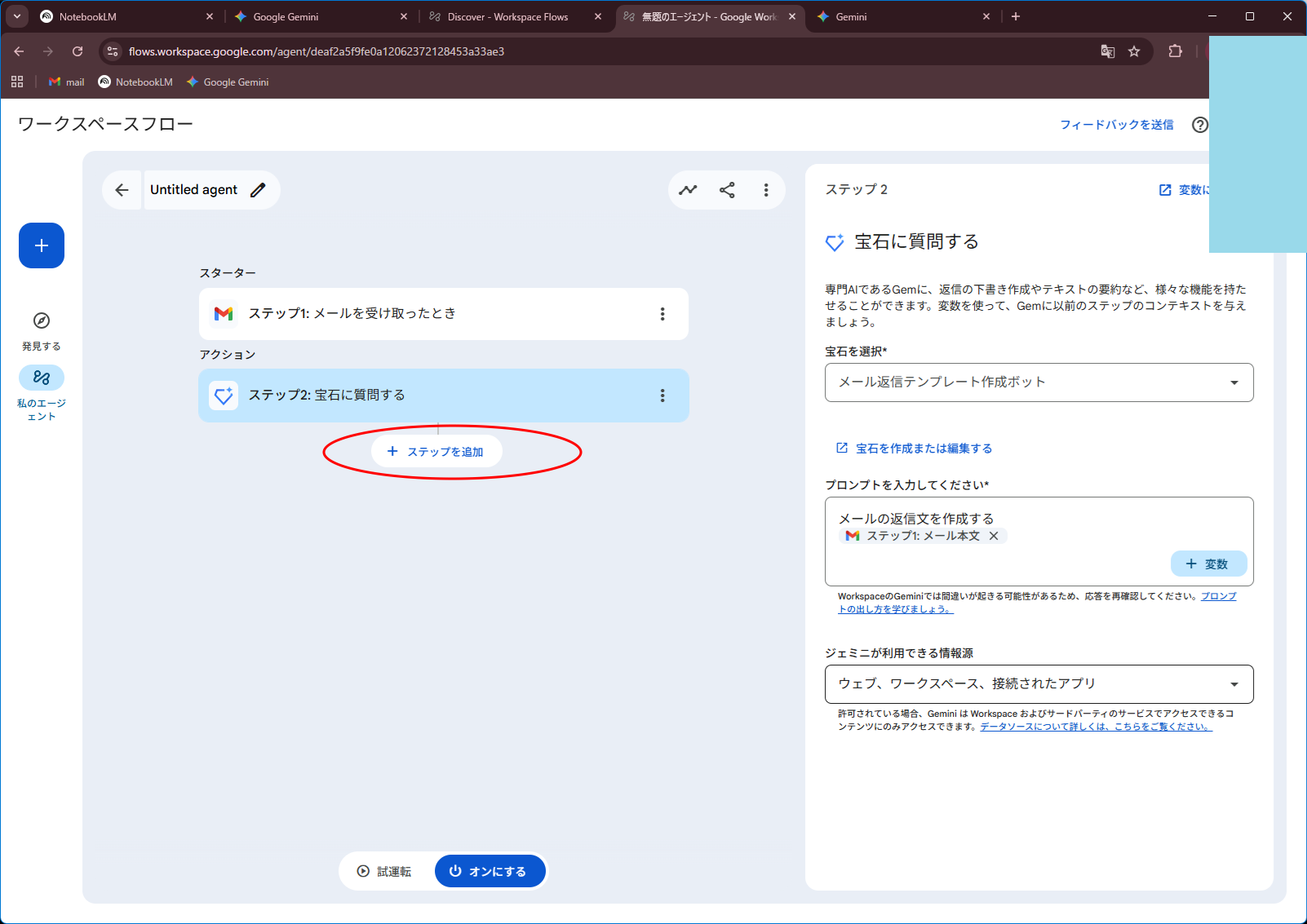
Task: Open 宝石を作成または編集する link
Action: [923, 449]
